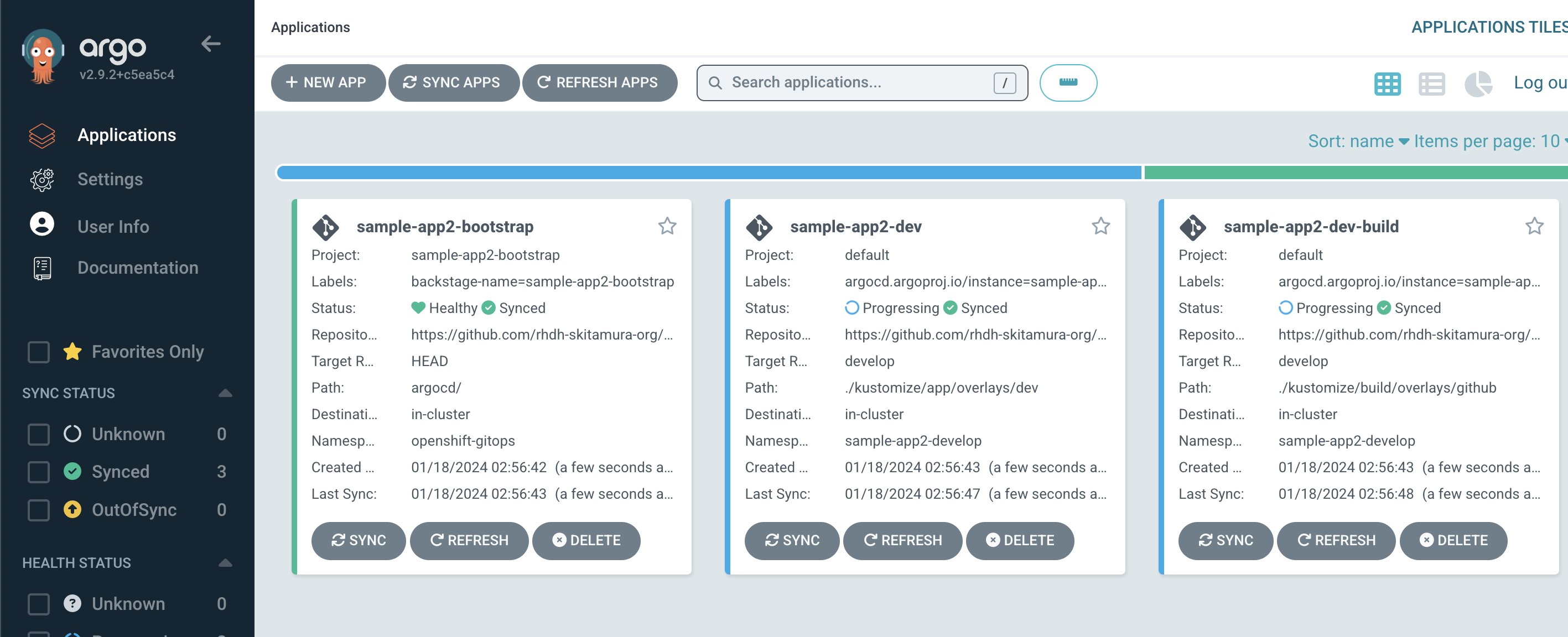
Task: Check the OutOfSync filter checkbox
Action: point(39,510)
